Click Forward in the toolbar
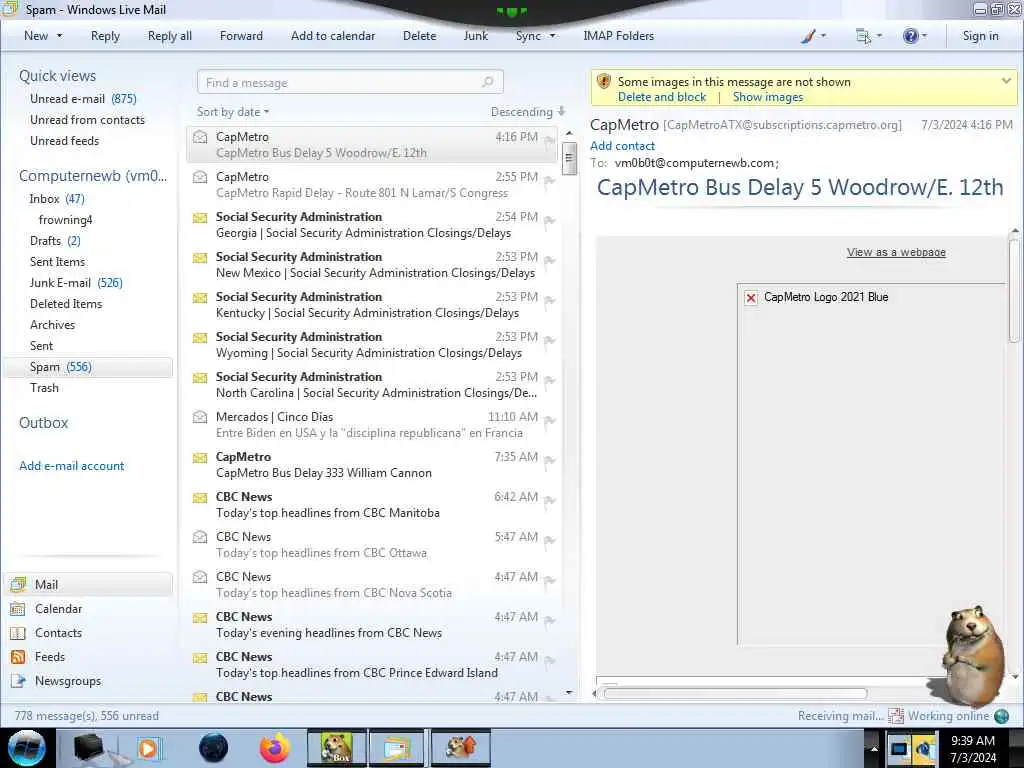Viewport: 1024px width, 768px height. (x=241, y=36)
